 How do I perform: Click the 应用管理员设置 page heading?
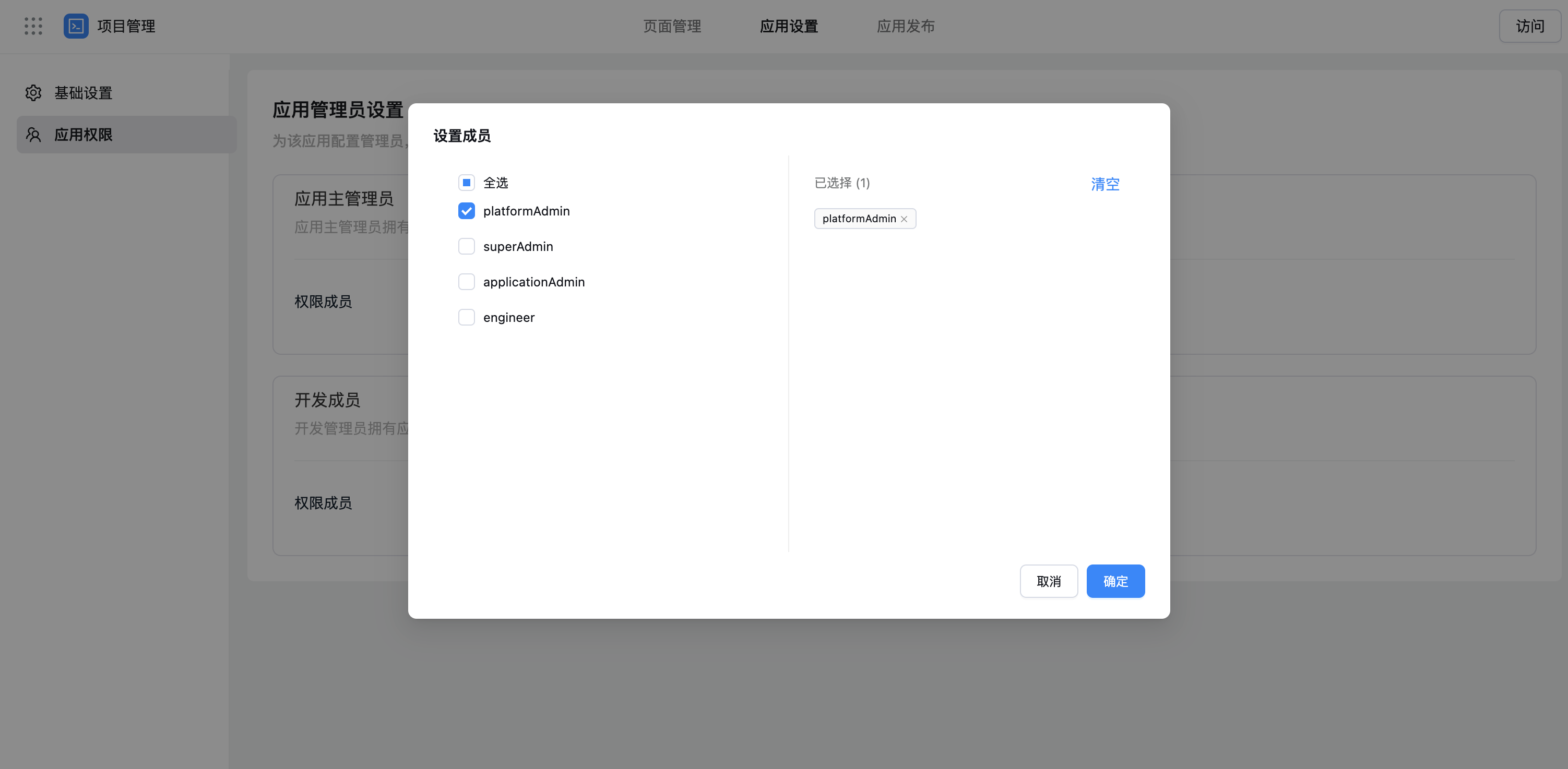pyautogui.click(x=338, y=110)
